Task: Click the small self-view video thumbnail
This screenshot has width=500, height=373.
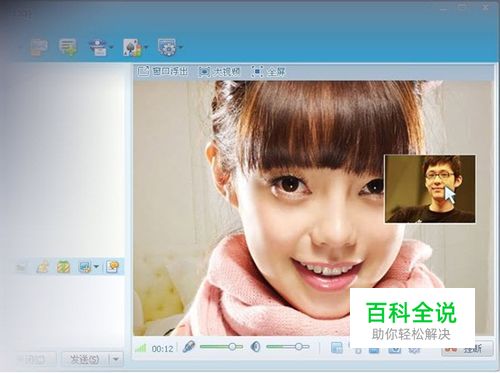Action: 430,189
